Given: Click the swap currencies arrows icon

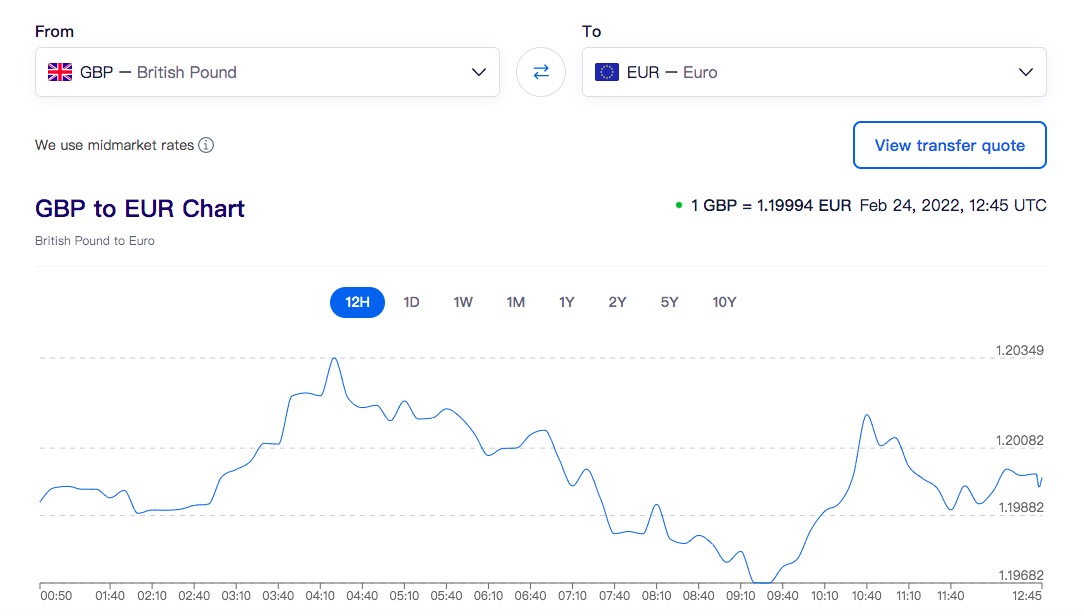Looking at the screenshot, I should (541, 72).
